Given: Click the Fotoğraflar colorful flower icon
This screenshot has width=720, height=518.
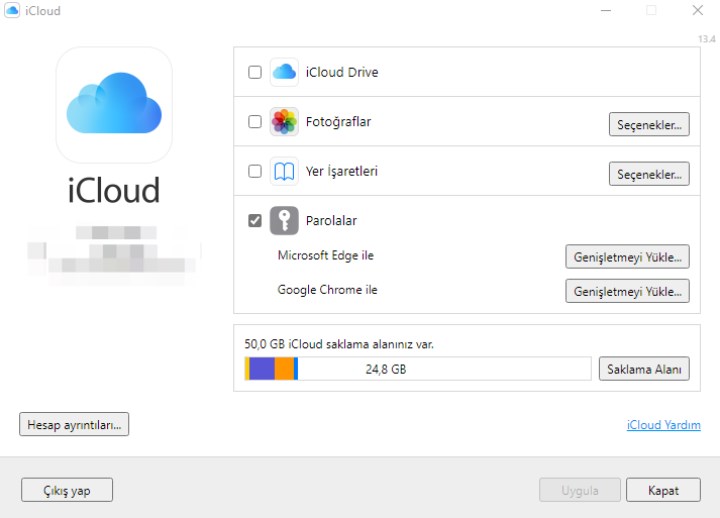Looking at the screenshot, I should click(x=284, y=122).
